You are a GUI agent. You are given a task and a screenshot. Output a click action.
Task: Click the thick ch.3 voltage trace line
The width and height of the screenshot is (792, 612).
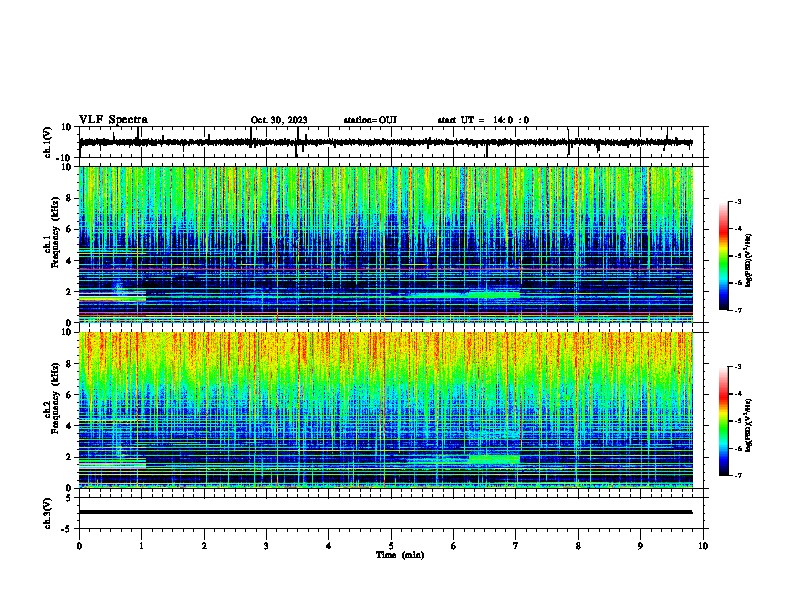385,512
